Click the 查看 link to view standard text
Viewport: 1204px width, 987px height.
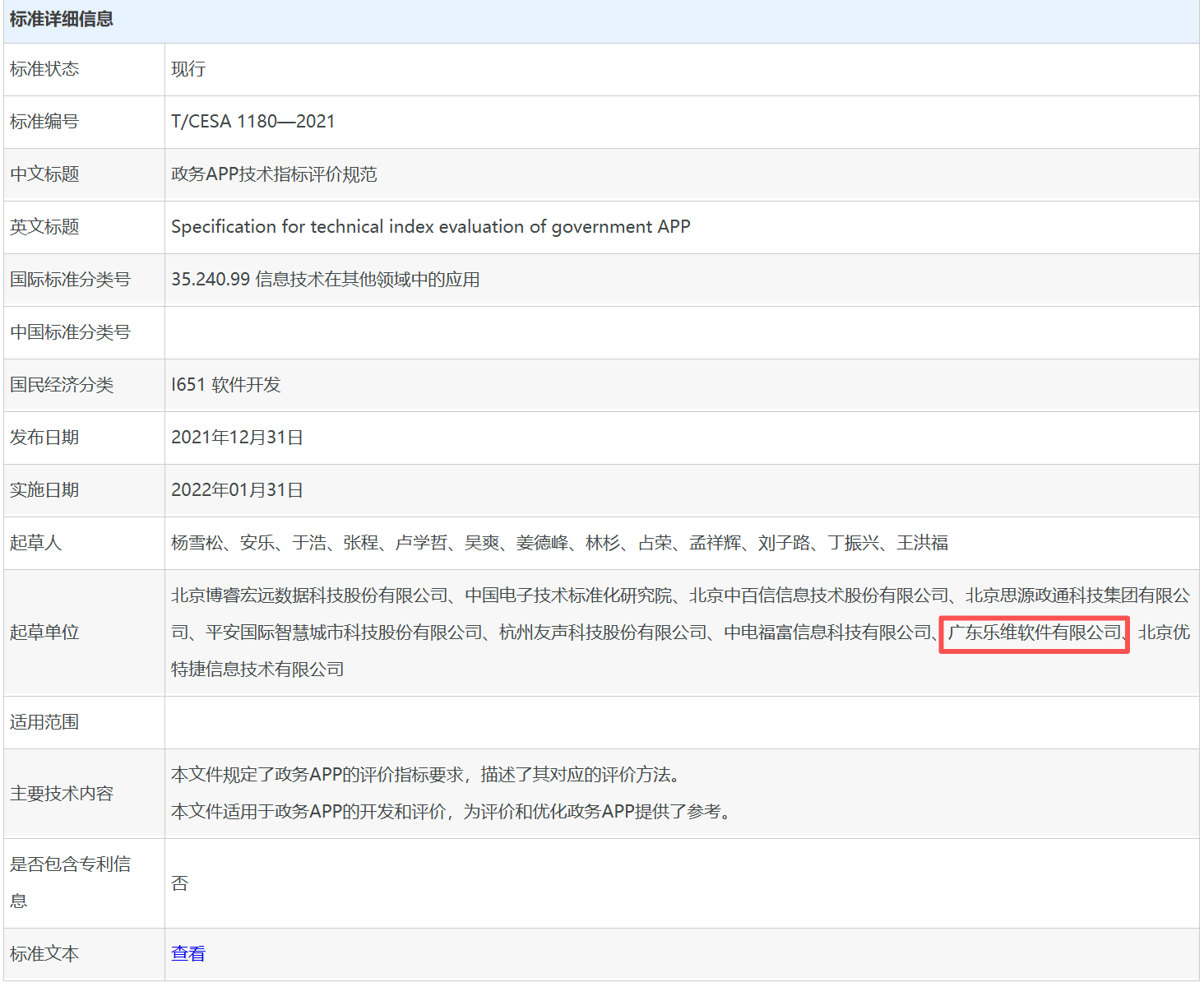188,953
